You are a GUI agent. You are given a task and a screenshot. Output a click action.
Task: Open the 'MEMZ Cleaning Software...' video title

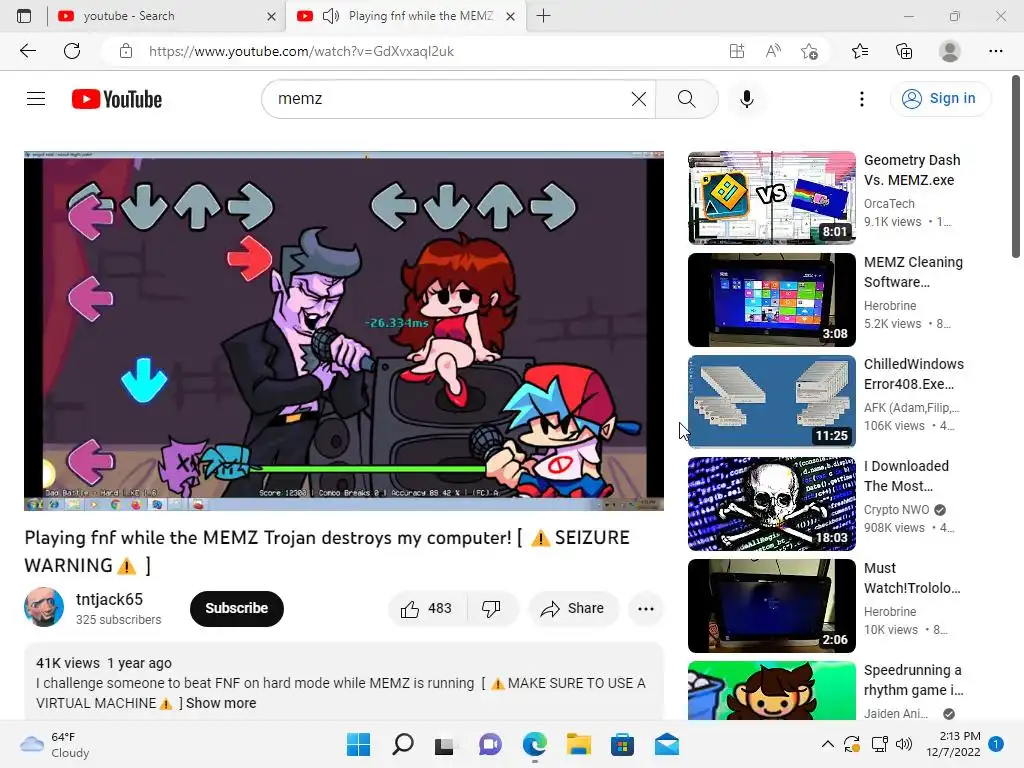913,272
